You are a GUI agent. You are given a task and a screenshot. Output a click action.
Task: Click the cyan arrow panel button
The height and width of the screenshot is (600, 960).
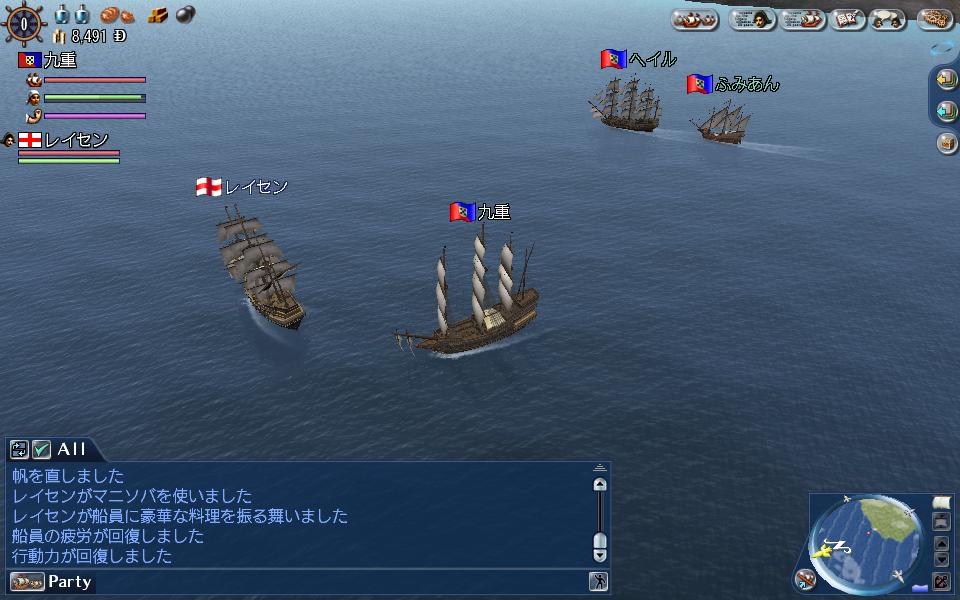click(x=947, y=111)
